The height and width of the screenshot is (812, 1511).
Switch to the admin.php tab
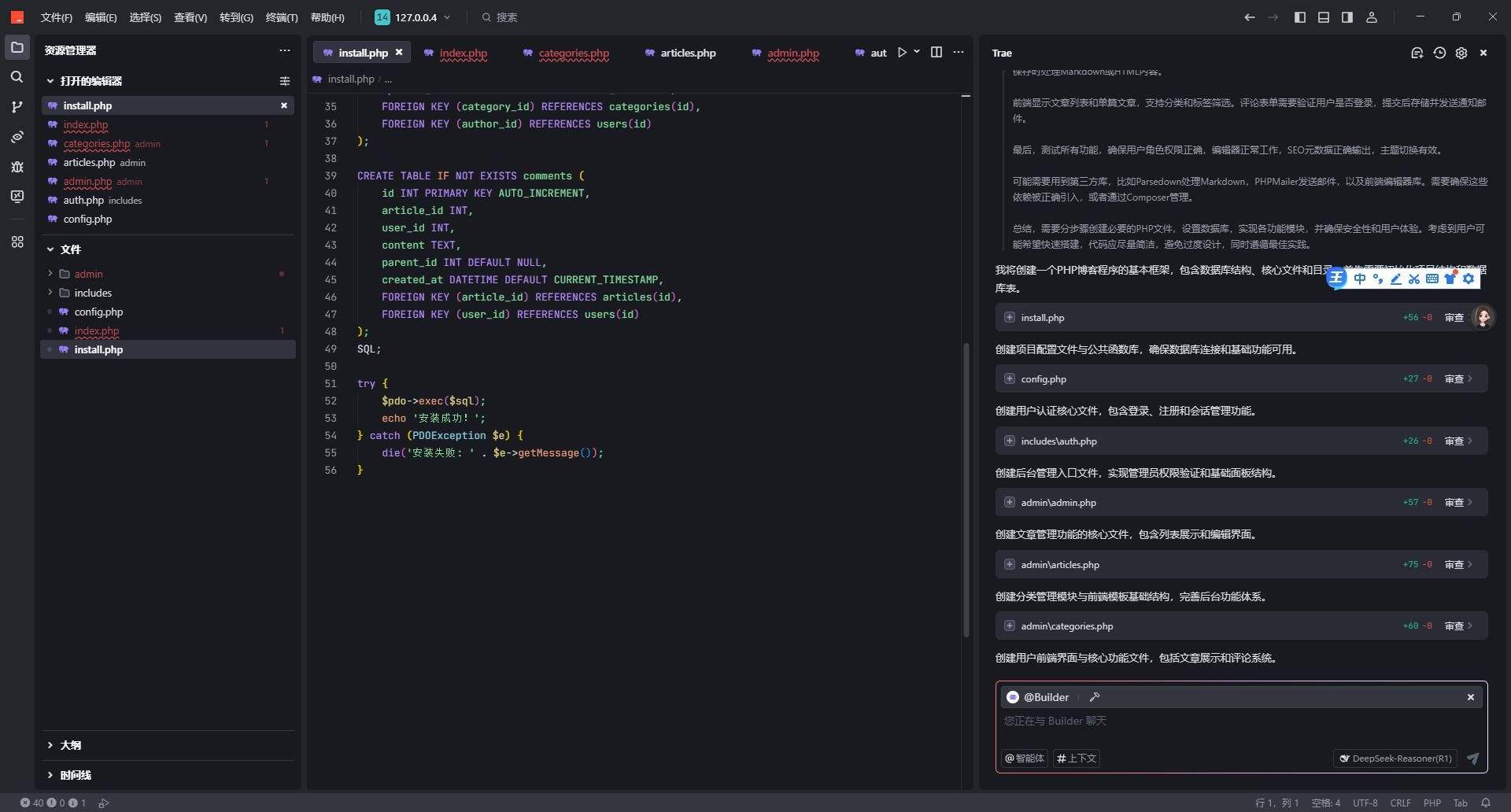(792, 53)
